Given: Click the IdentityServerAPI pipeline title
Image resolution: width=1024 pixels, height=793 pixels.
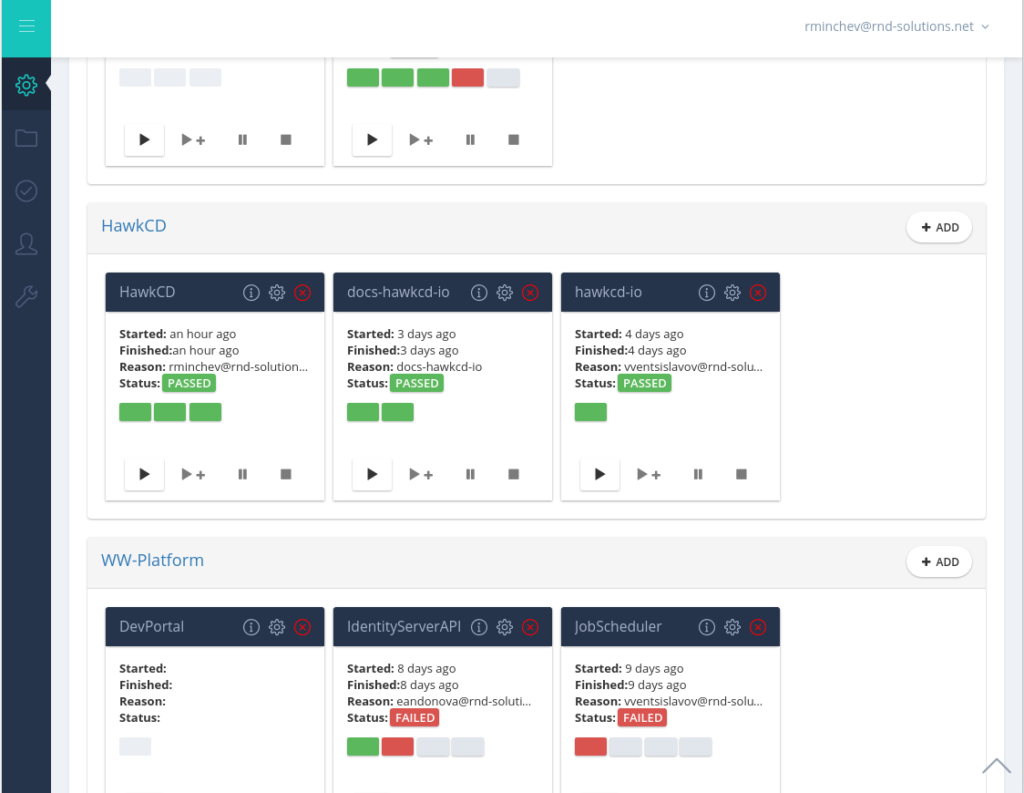Looking at the screenshot, I should coord(404,626).
